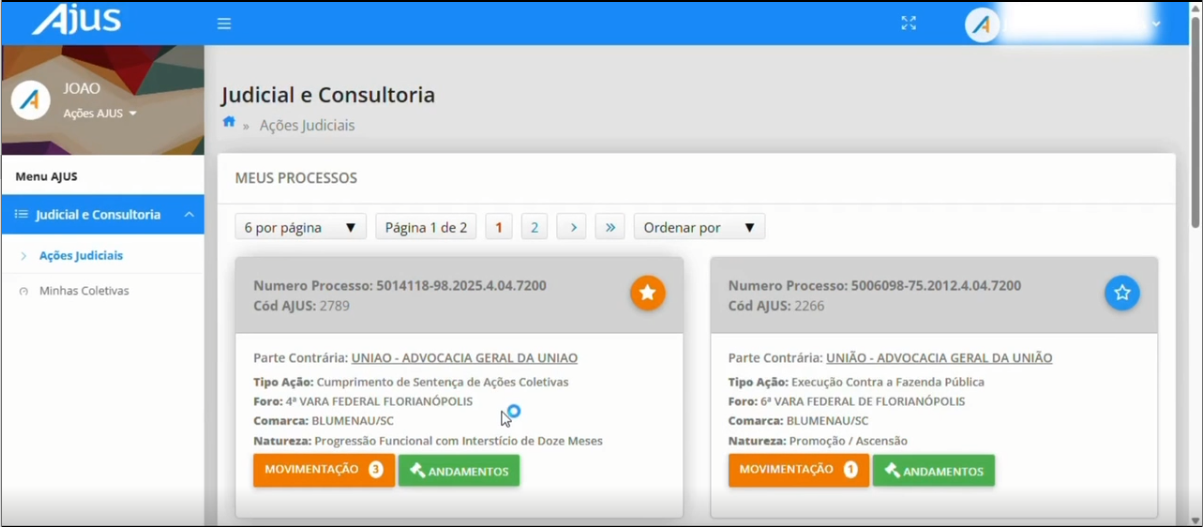
Task: Open the Ações AJUS dropdown
Action: point(100,113)
